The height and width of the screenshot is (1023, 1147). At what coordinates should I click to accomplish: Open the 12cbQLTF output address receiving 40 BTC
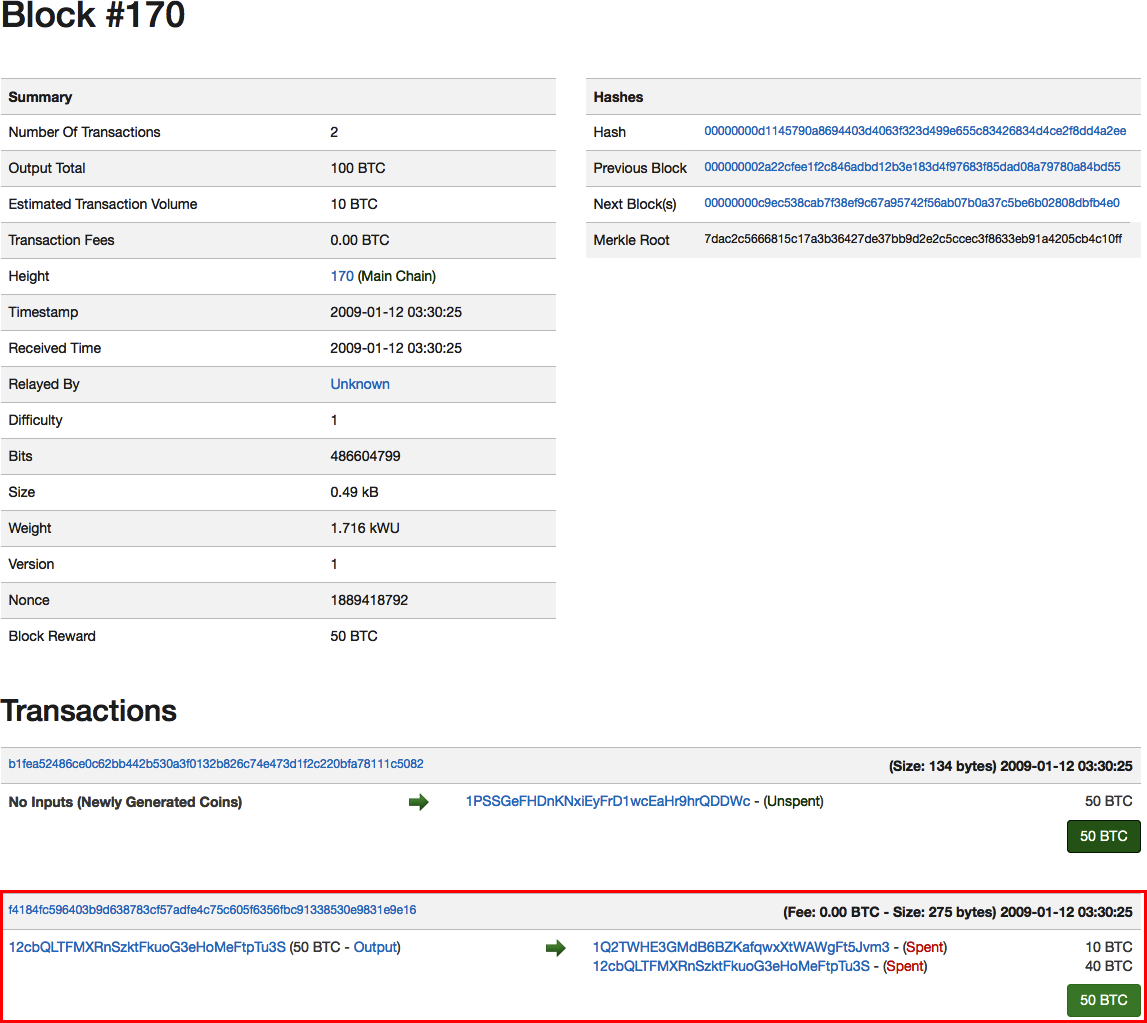point(730,967)
